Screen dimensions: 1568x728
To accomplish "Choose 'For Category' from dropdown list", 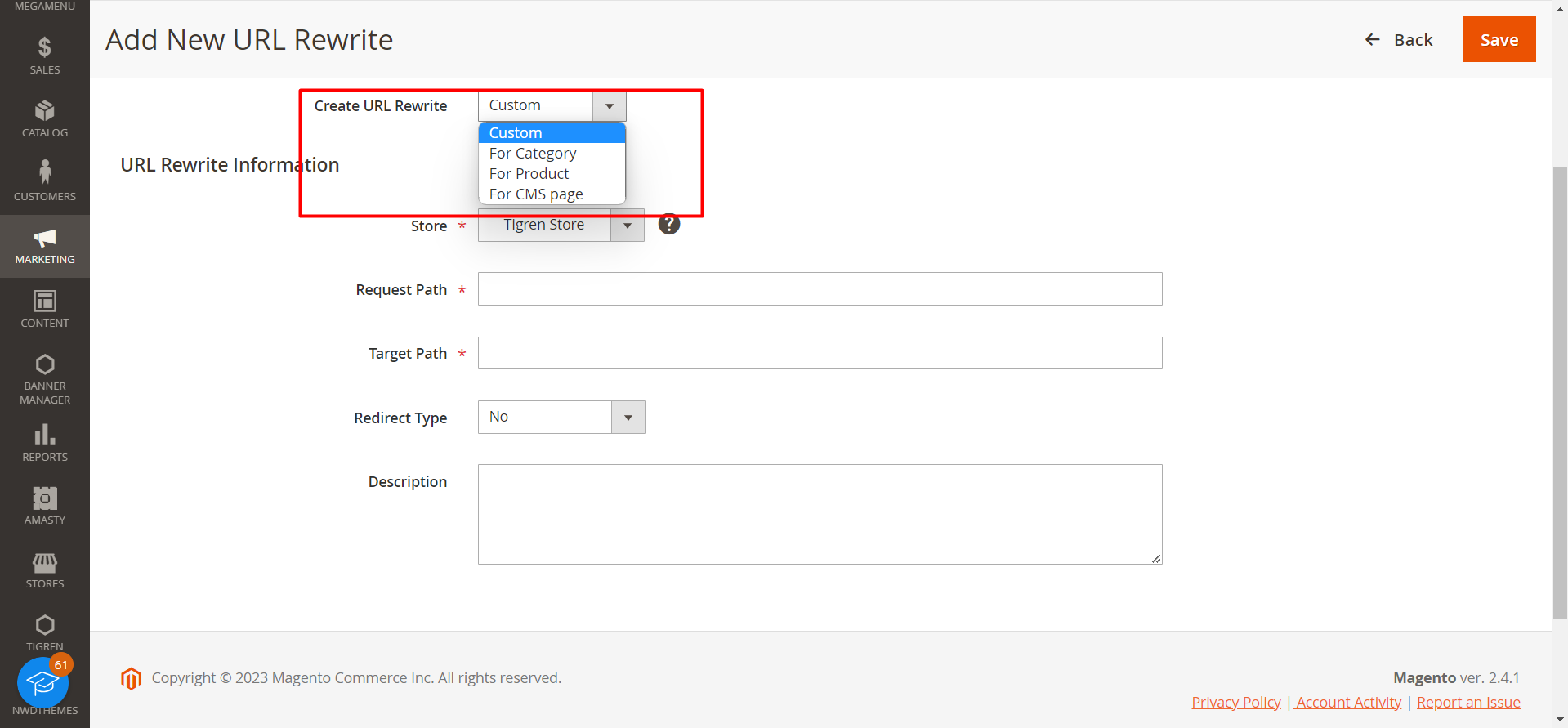I will point(533,154).
